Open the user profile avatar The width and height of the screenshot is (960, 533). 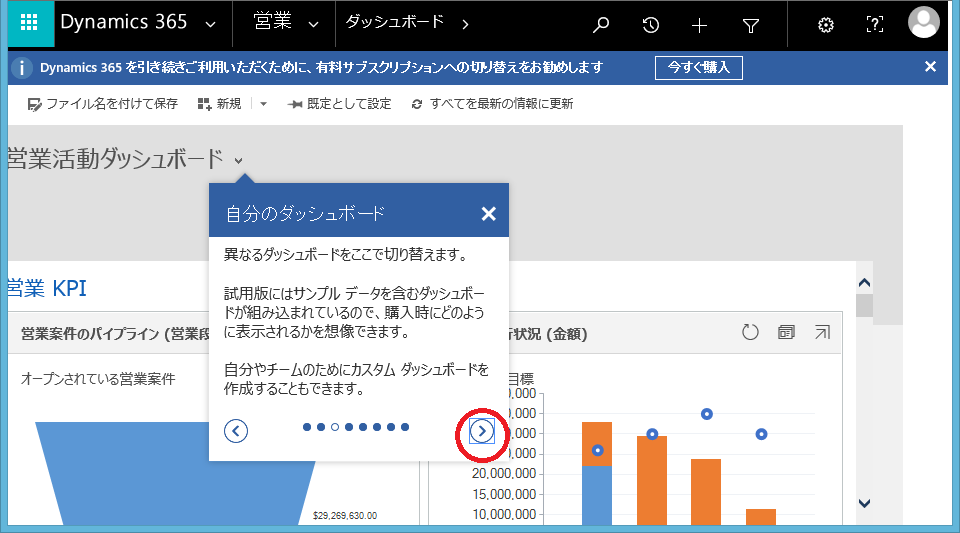pos(923,23)
